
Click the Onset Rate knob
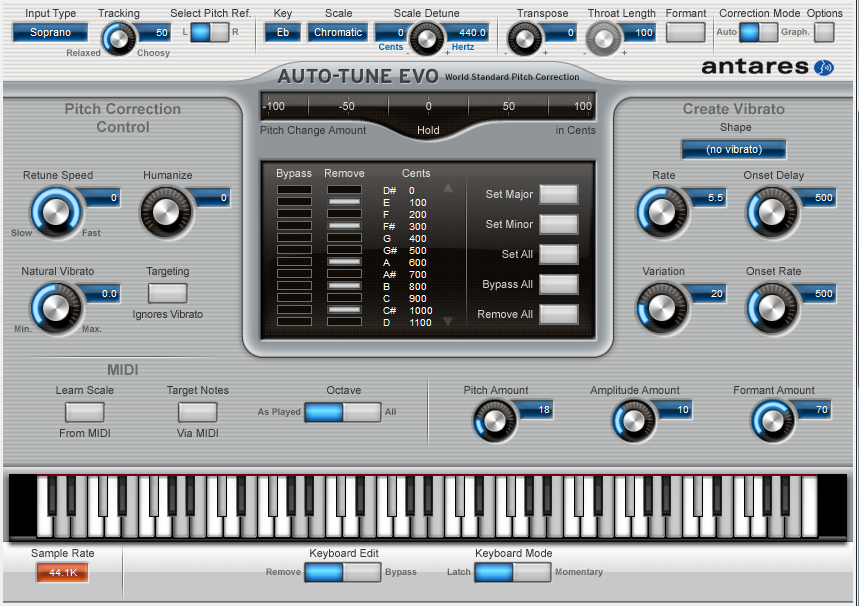pos(772,308)
